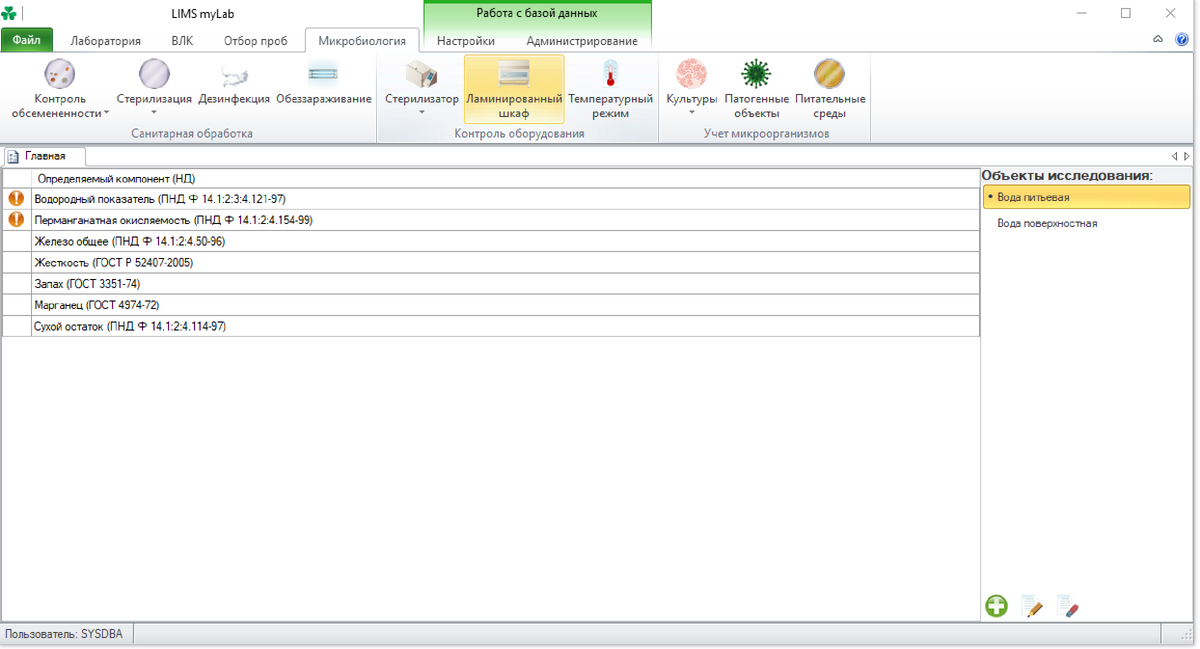Select the Стерилизация ribbon icon
This screenshot has width=1200, height=649.
tap(154, 75)
